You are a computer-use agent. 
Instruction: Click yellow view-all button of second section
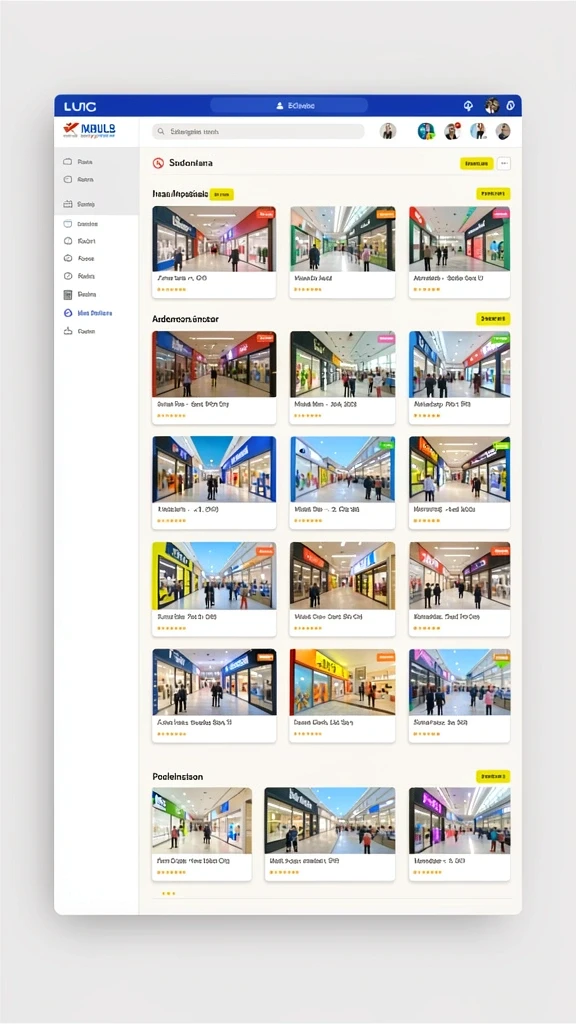coord(493,319)
